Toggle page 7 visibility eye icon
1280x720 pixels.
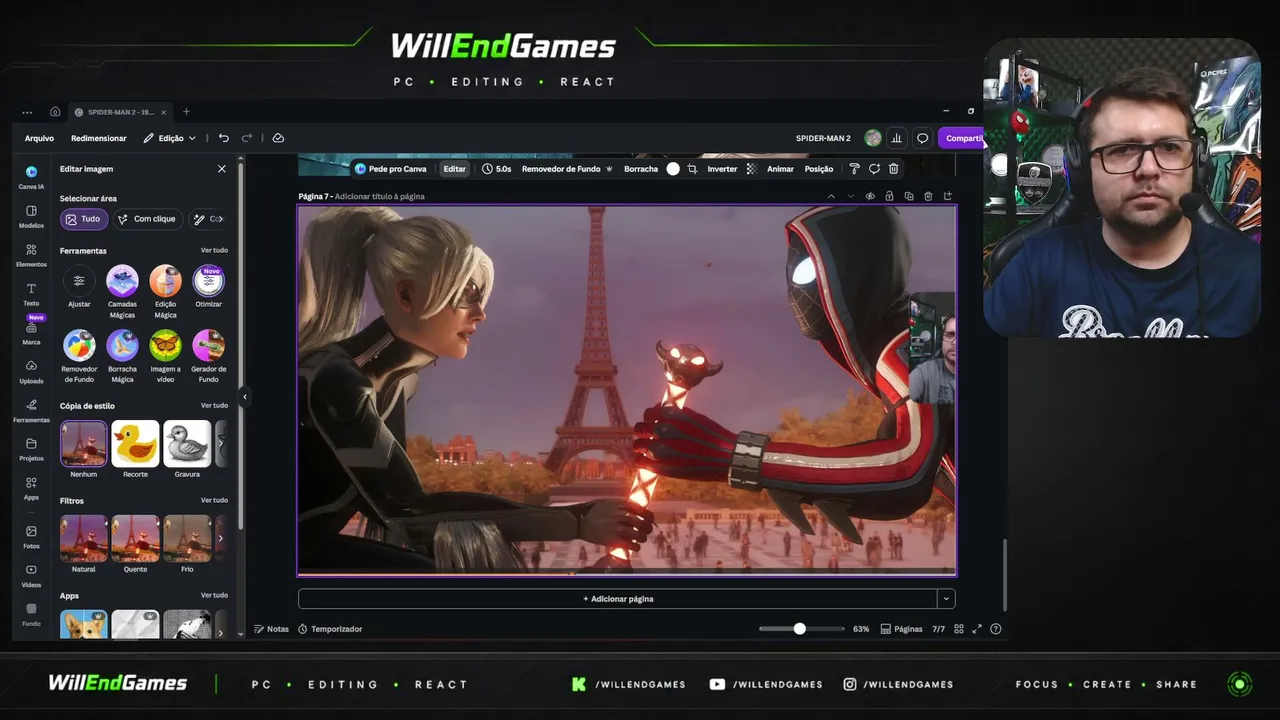pos(870,196)
